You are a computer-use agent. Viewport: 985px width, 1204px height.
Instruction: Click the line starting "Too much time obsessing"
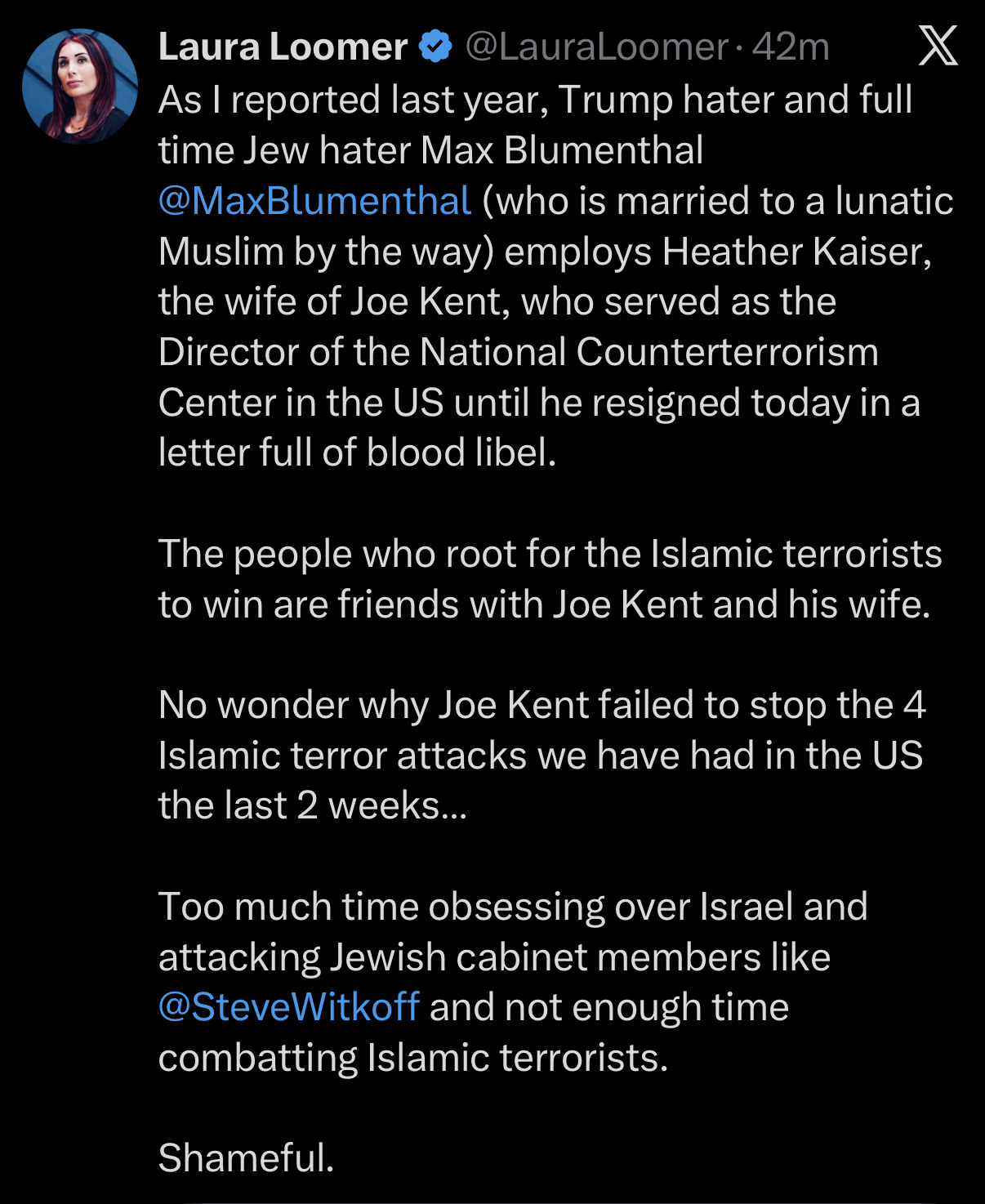click(x=512, y=907)
